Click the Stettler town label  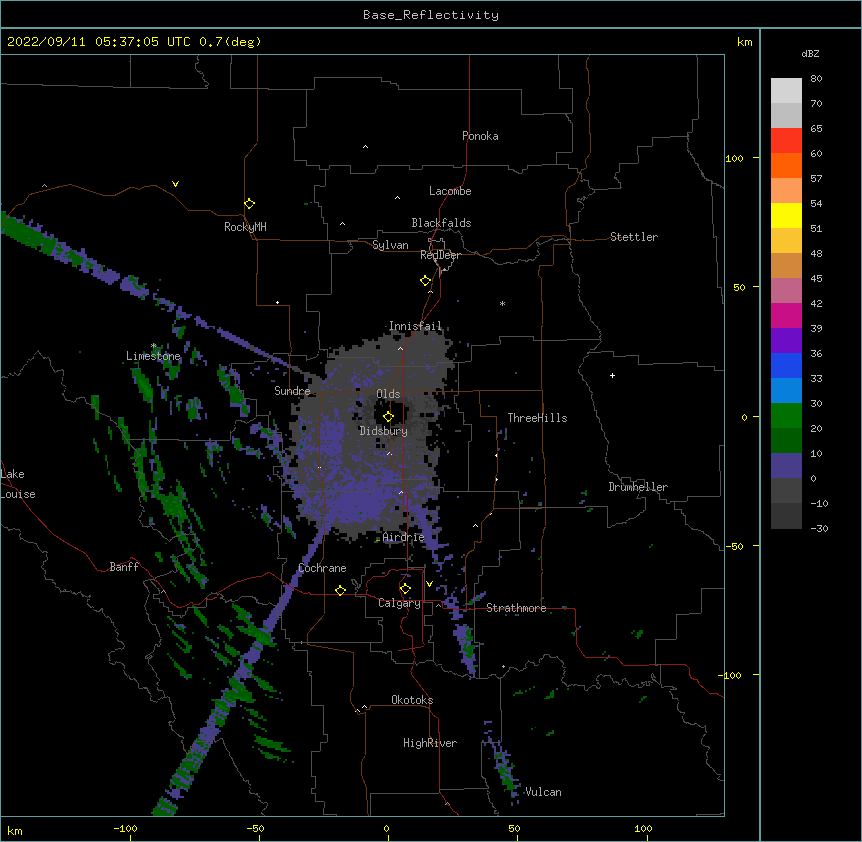point(634,237)
